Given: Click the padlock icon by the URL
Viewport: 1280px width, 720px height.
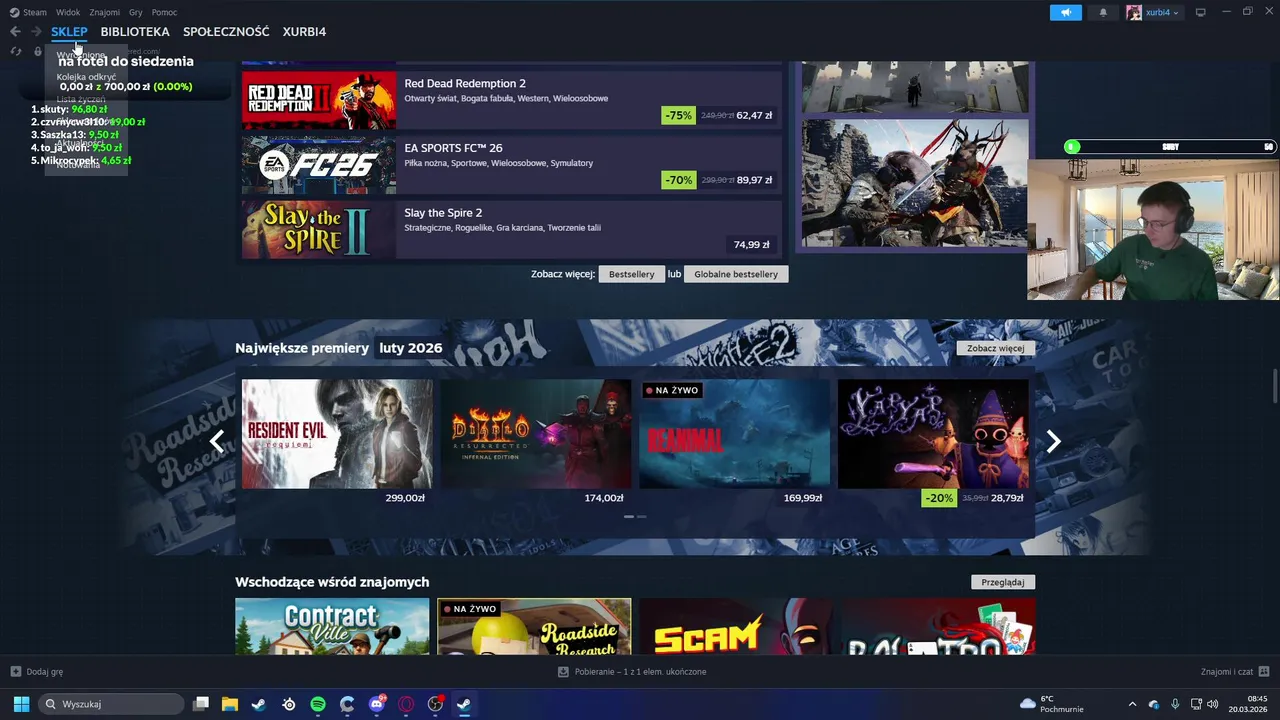Looking at the screenshot, I should [x=38, y=51].
